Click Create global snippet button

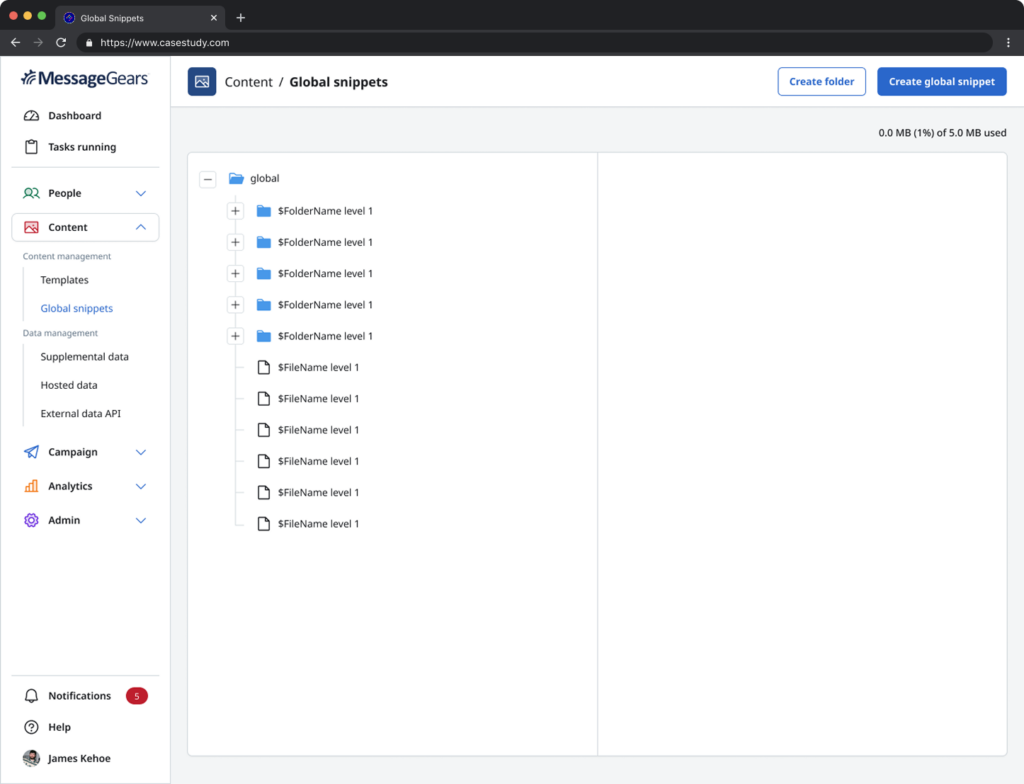pos(941,82)
